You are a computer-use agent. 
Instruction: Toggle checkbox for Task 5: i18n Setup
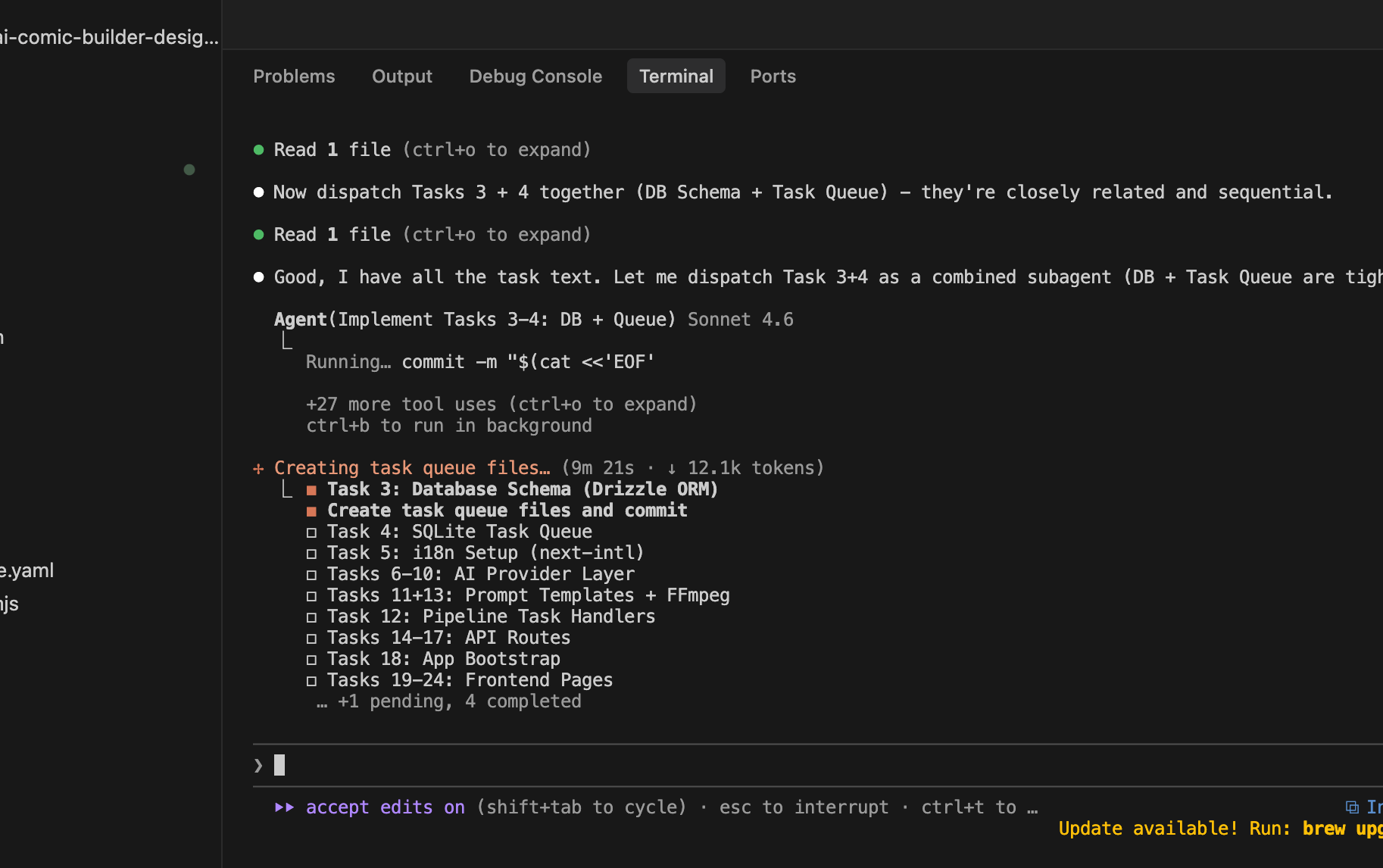tap(311, 554)
